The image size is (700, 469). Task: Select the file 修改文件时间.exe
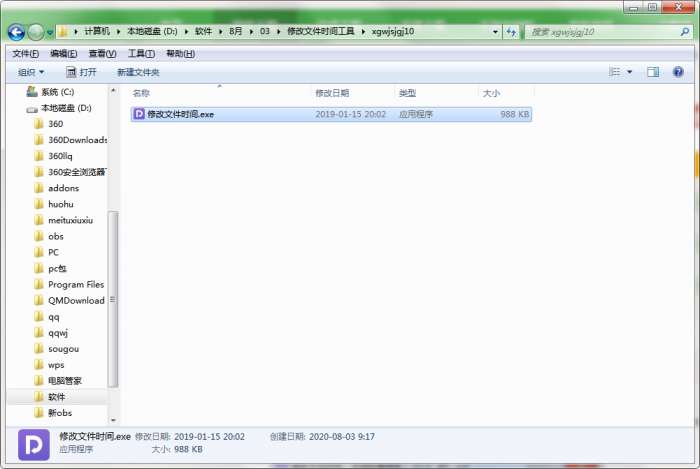331,114
